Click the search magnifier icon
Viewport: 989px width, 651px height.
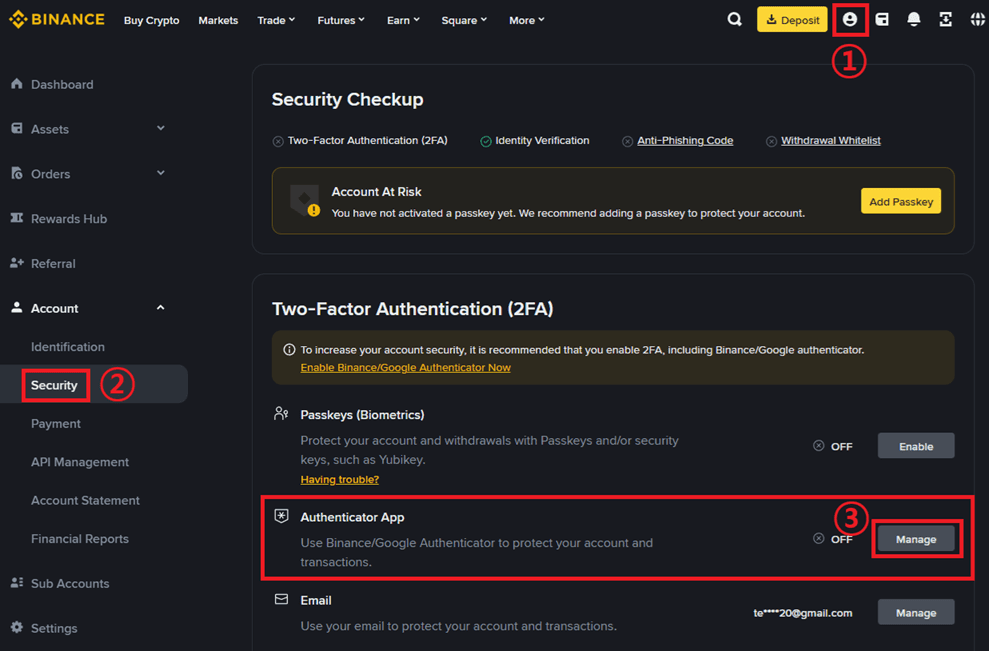735,20
